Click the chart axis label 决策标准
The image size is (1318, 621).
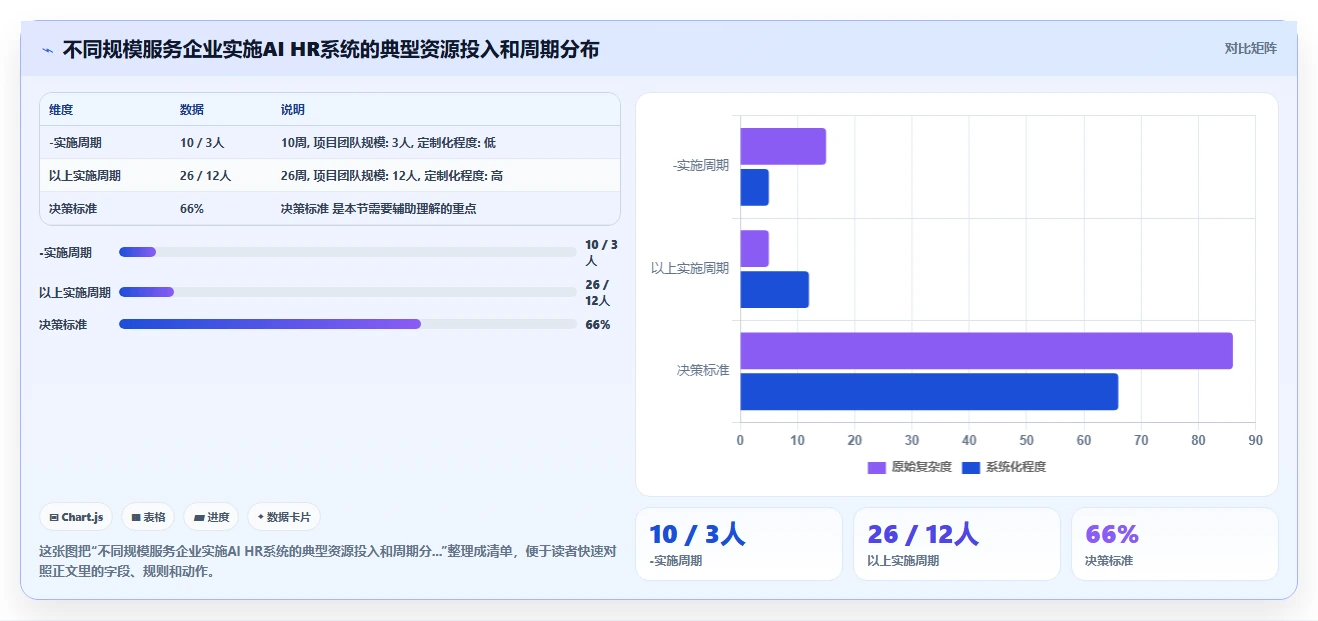click(703, 370)
